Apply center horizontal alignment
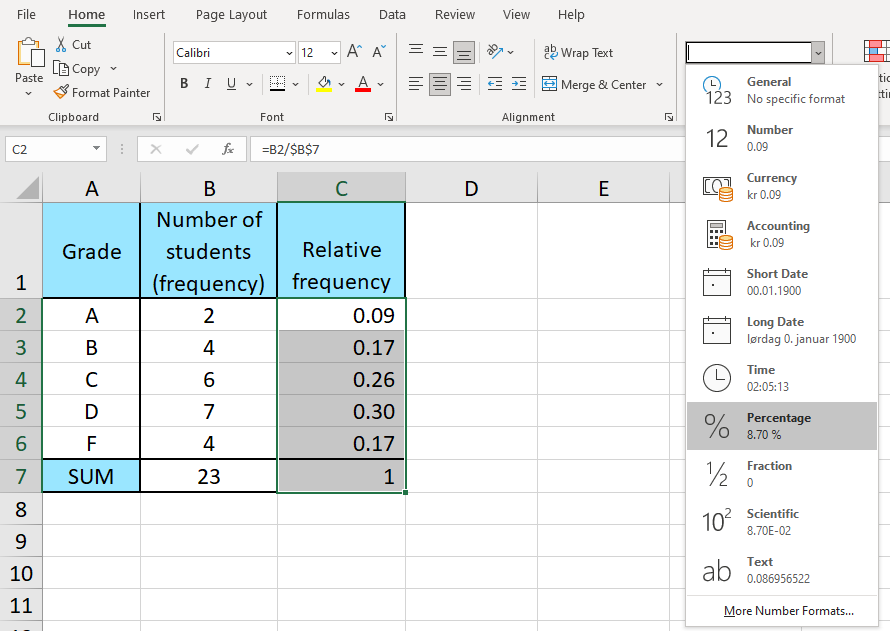890x631 pixels. point(440,85)
